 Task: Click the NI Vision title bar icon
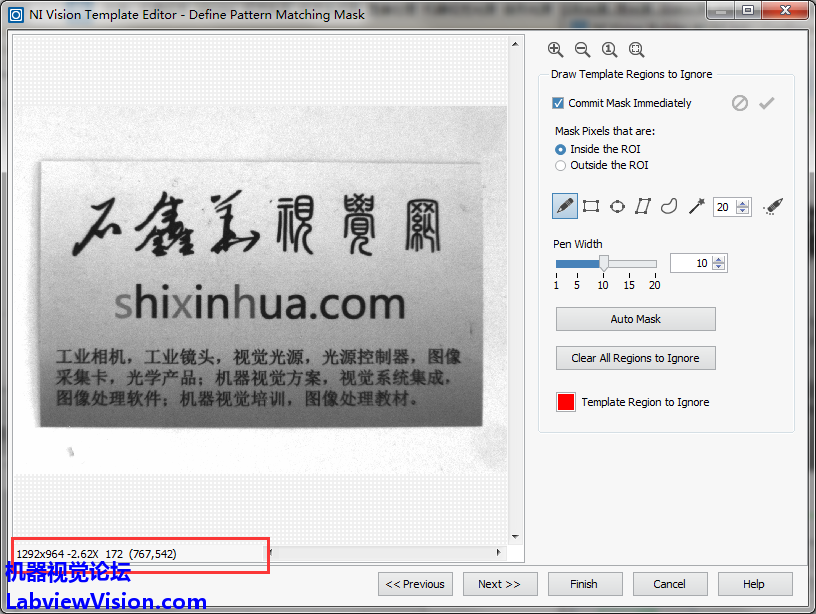[x=16, y=15]
